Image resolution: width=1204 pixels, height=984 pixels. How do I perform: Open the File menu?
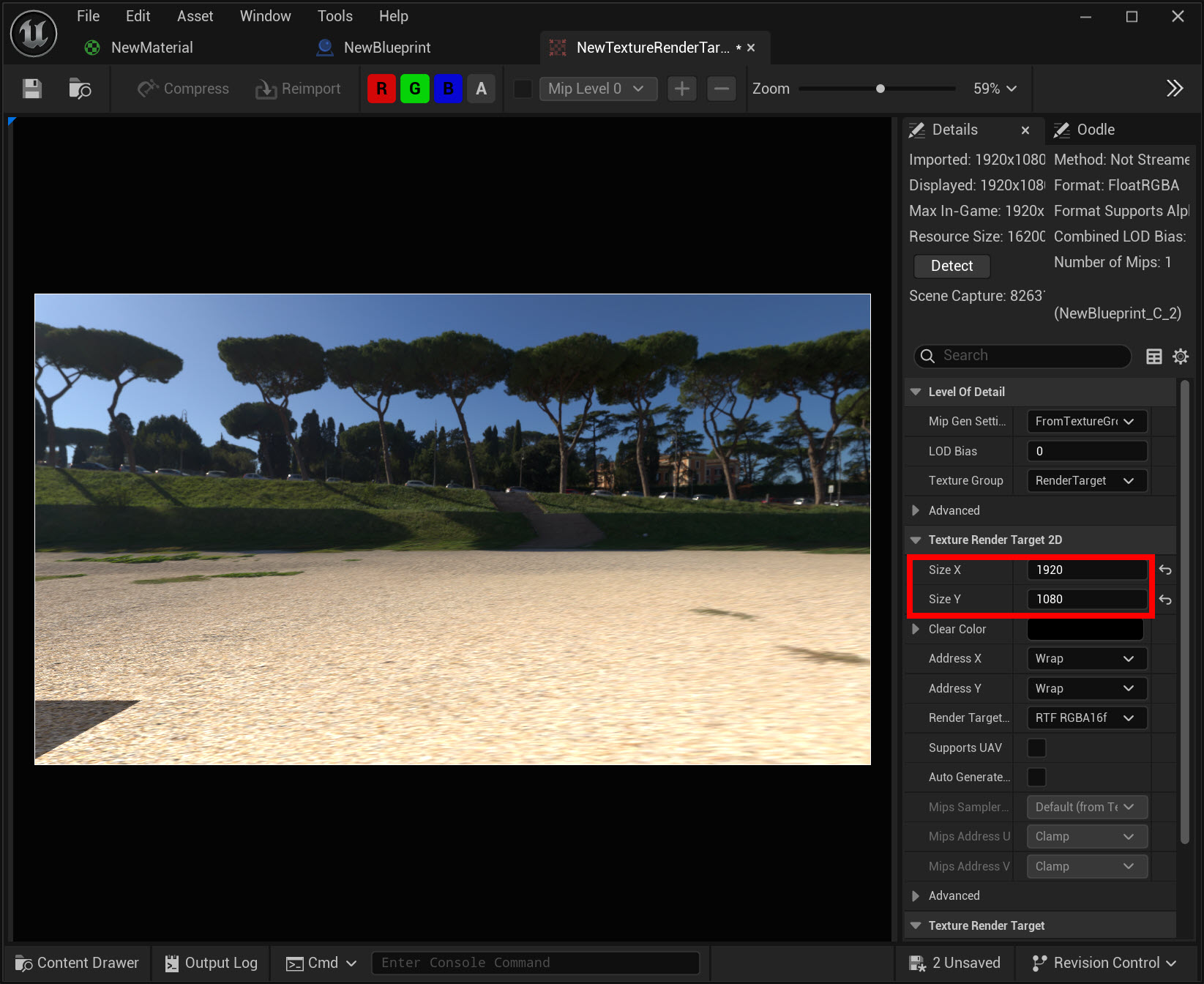[88, 16]
